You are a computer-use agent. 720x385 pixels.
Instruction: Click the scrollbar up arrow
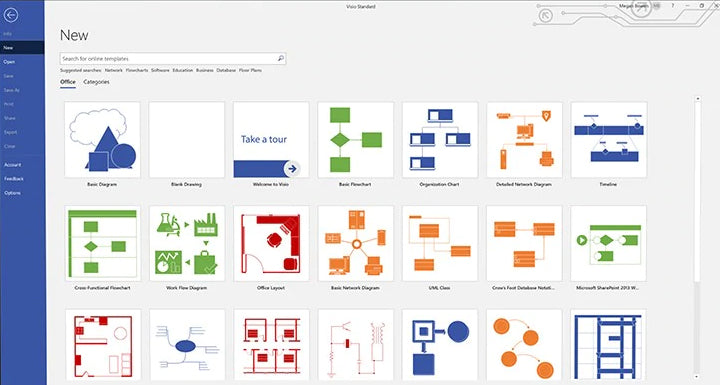point(698,98)
